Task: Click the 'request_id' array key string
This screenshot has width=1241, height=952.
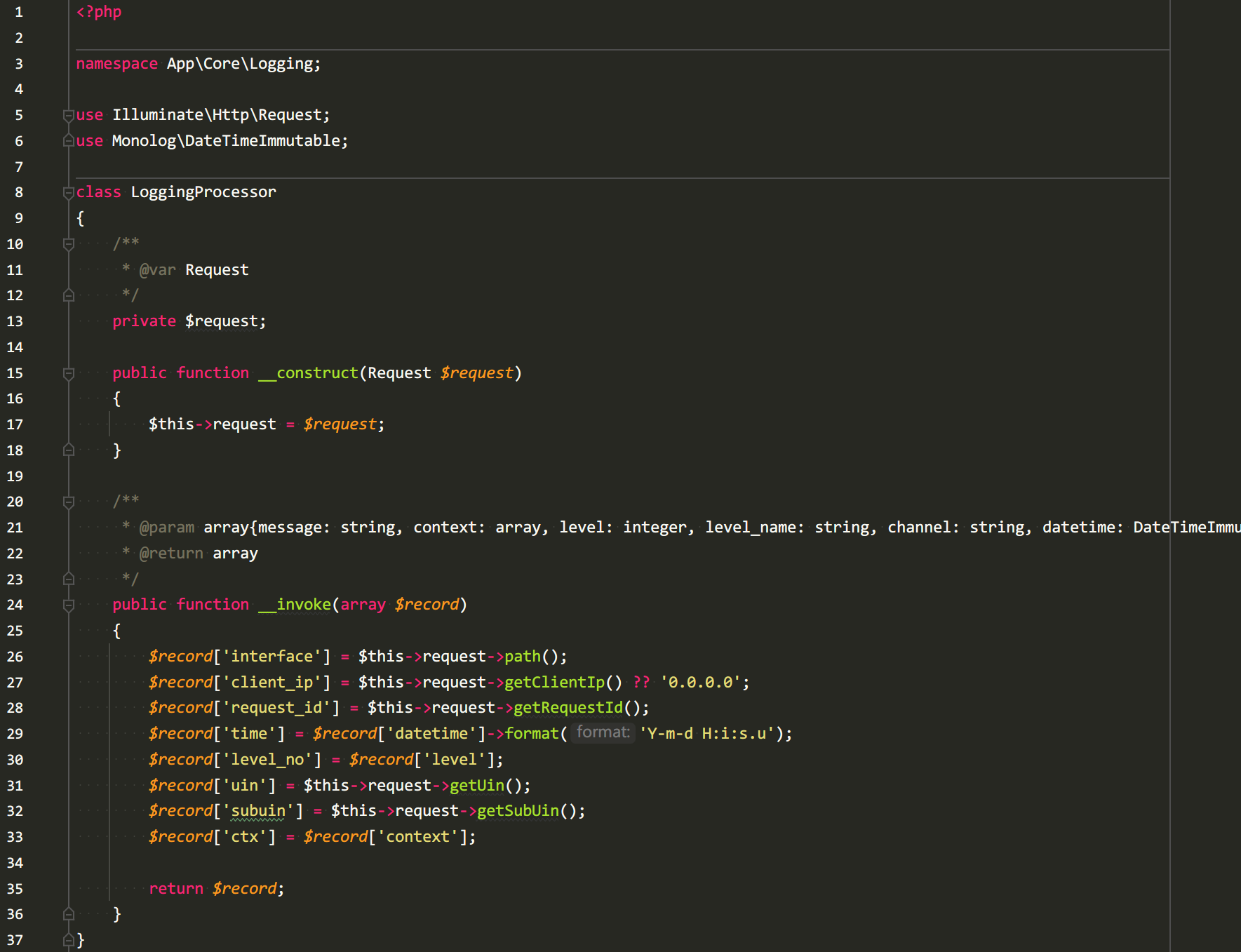Action: [276, 708]
